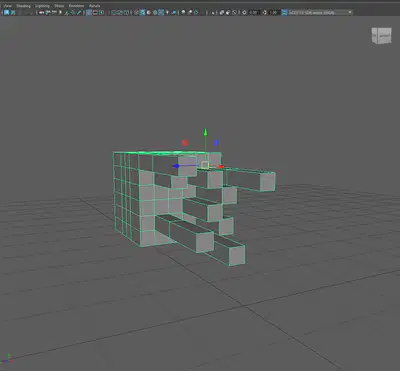Image resolution: width=400 pixels, height=371 pixels.
Task: Toggle the X-Ray Joints icon
Action: click(x=234, y=12)
